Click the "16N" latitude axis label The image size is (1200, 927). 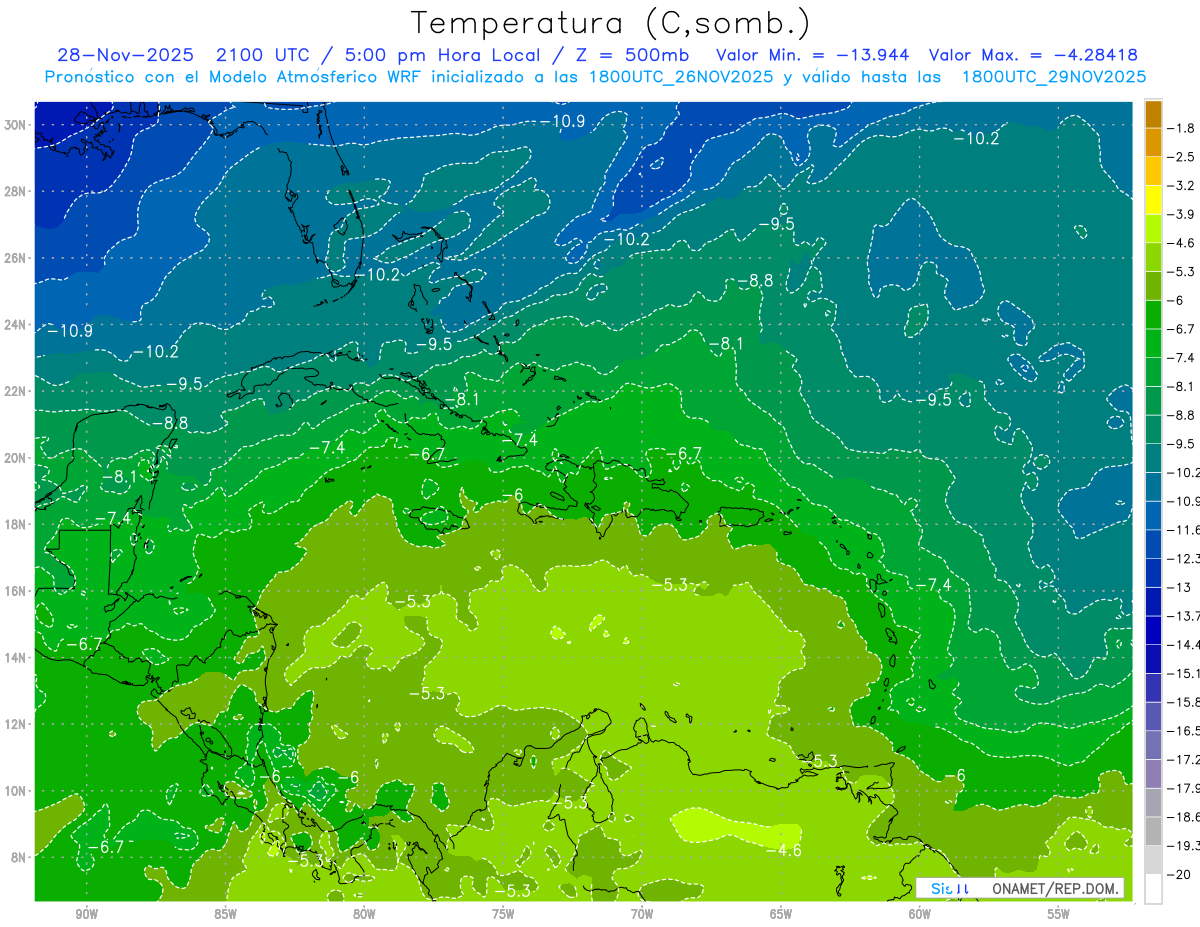point(16,591)
